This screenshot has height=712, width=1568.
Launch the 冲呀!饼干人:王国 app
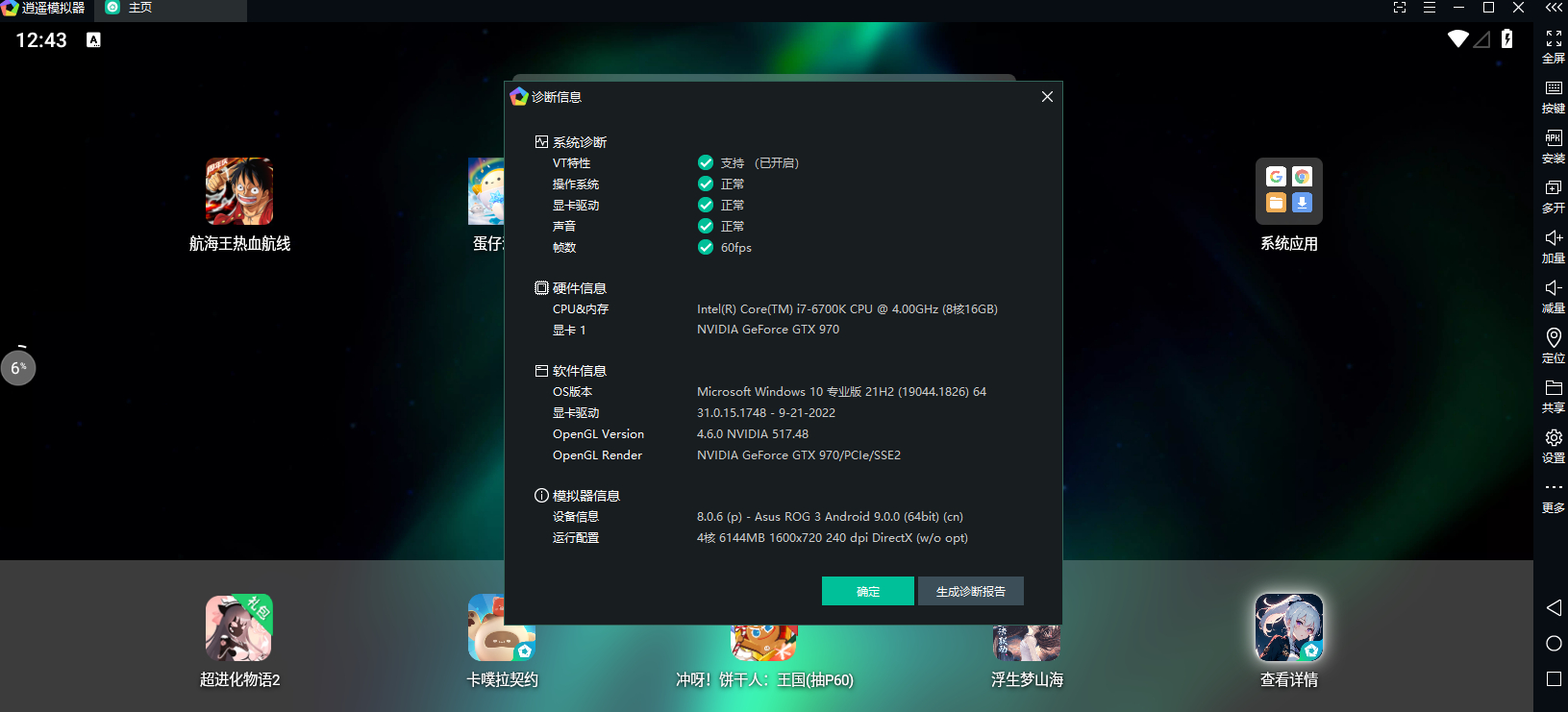pyautogui.click(x=764, y=643)
